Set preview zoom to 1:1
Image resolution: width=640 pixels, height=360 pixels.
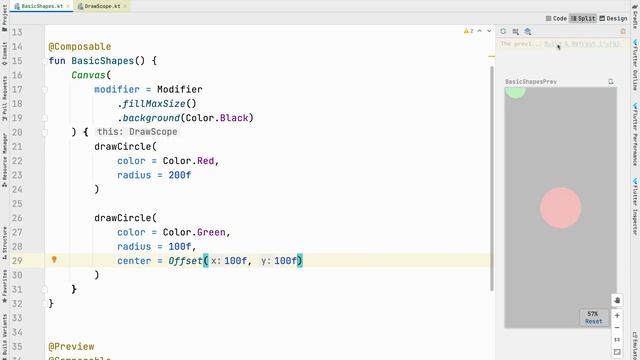click(617, 340)
